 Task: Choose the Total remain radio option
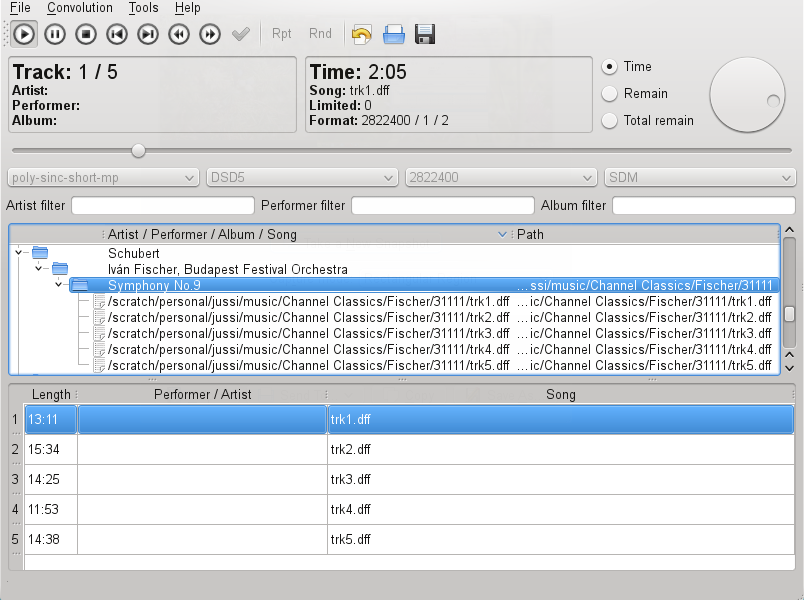click(609, 121)
